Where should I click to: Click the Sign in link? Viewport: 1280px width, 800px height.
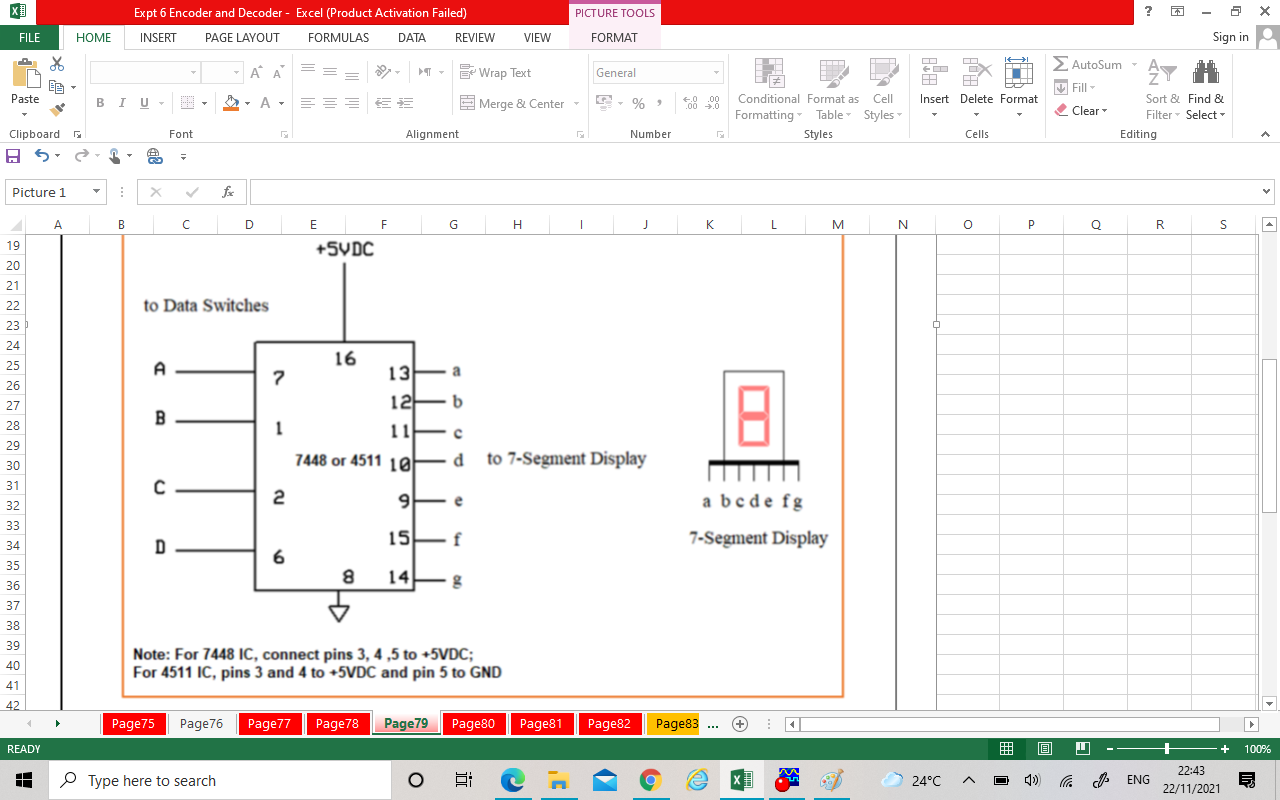click(x=1230, y=37)
